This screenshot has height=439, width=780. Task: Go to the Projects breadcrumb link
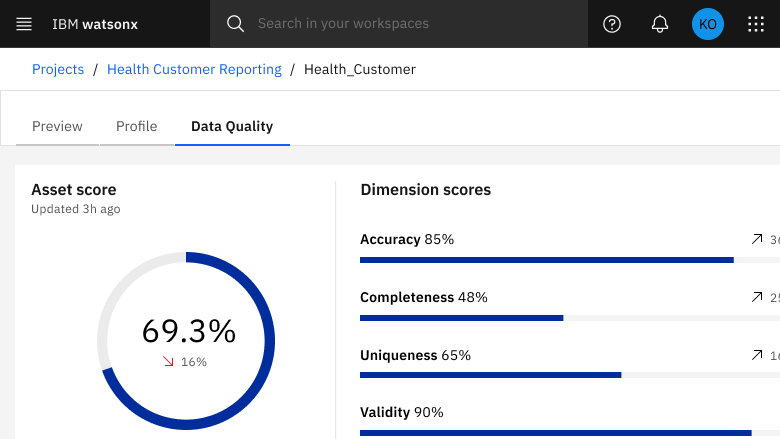click(58, 70)
